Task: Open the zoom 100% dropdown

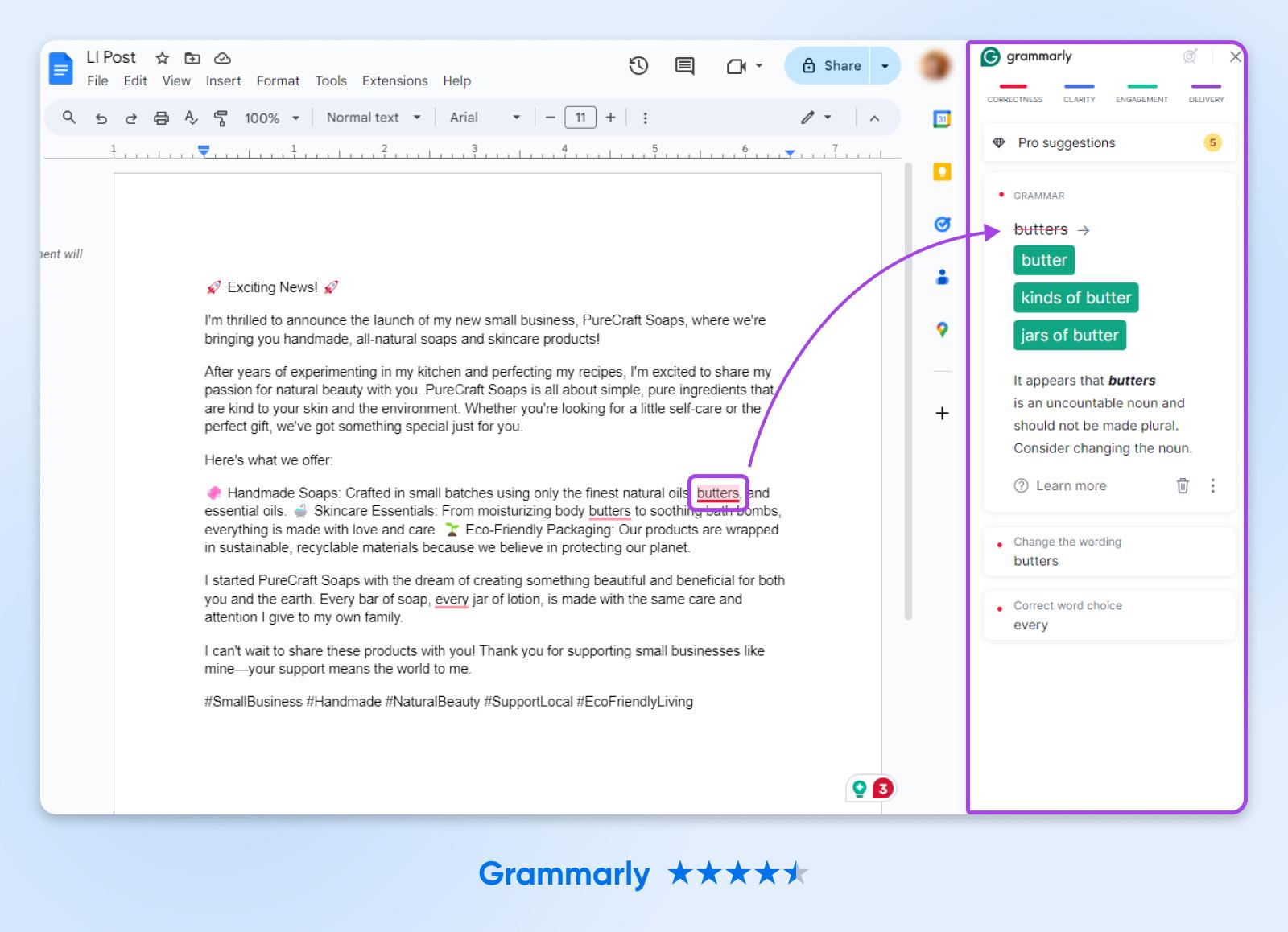Action: coord(272,118)
